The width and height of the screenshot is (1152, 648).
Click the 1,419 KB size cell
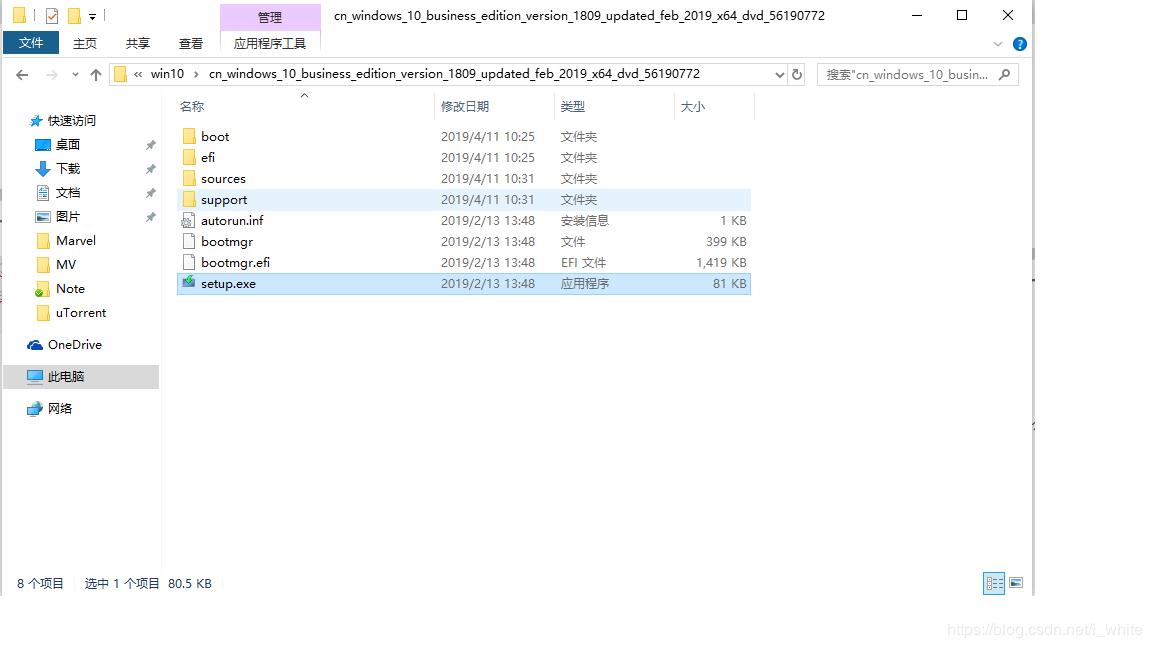[721, 262]
